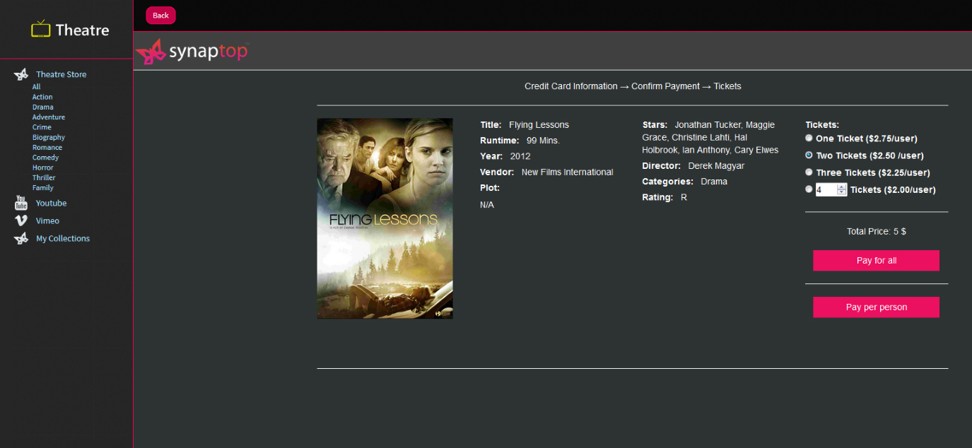
Task: Select the Three Tickets radio option
Action: 809,172
